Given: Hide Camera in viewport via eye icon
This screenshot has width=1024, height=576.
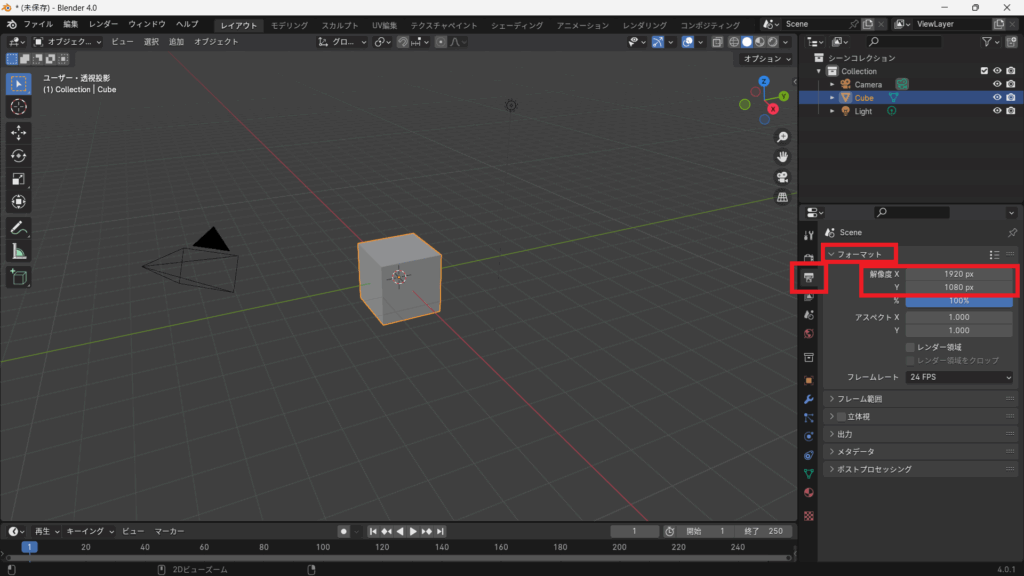Looking at the screenshot, I should 997,84.
